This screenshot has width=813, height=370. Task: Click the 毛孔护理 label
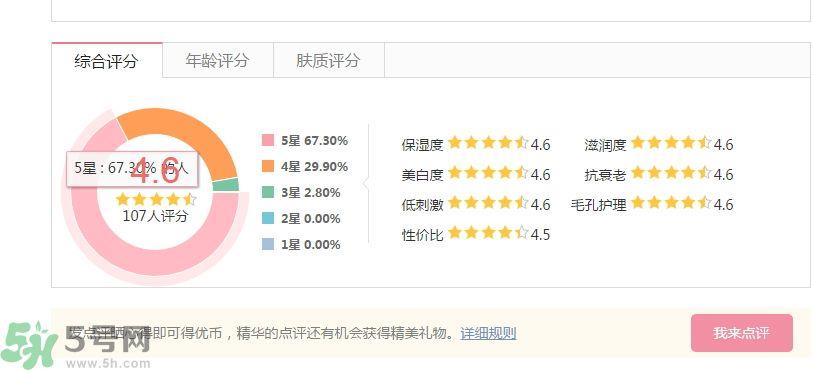pyautogui.click(x=599, y=205)
